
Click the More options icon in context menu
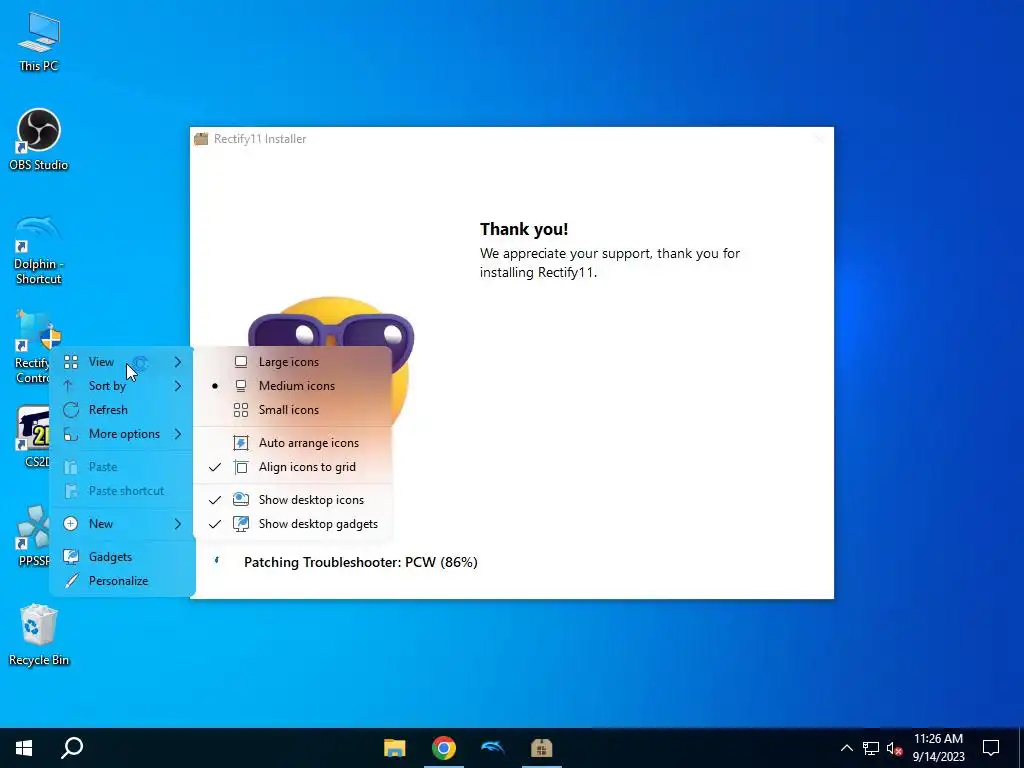pyautogui.click(x=71, y=434)
